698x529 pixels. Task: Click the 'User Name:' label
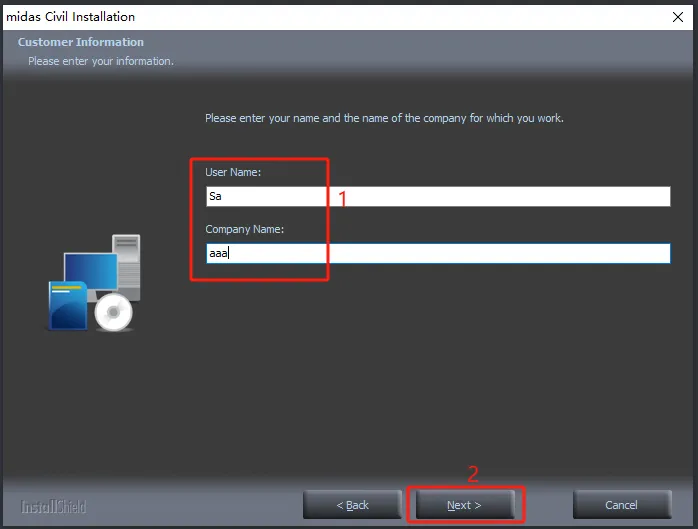click(233, 172)
